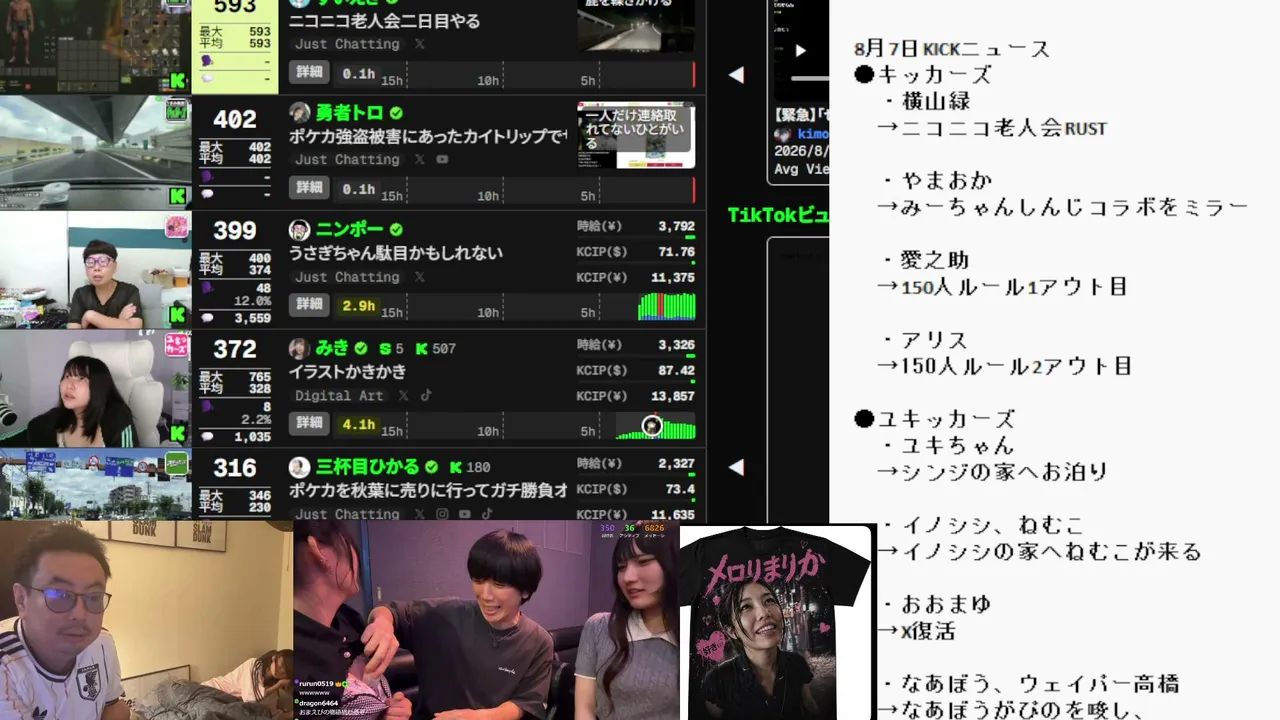
Task: Click the verified badge next to ニンポー
Action: [x=396, y=230]
